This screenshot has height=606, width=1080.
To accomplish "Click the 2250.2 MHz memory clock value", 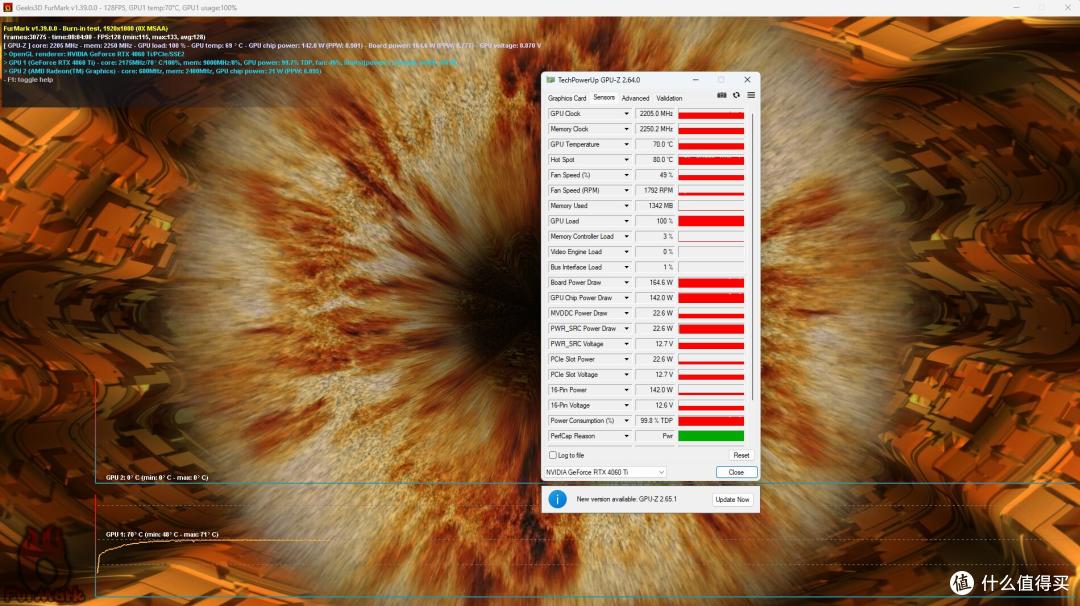I will 654,129.
